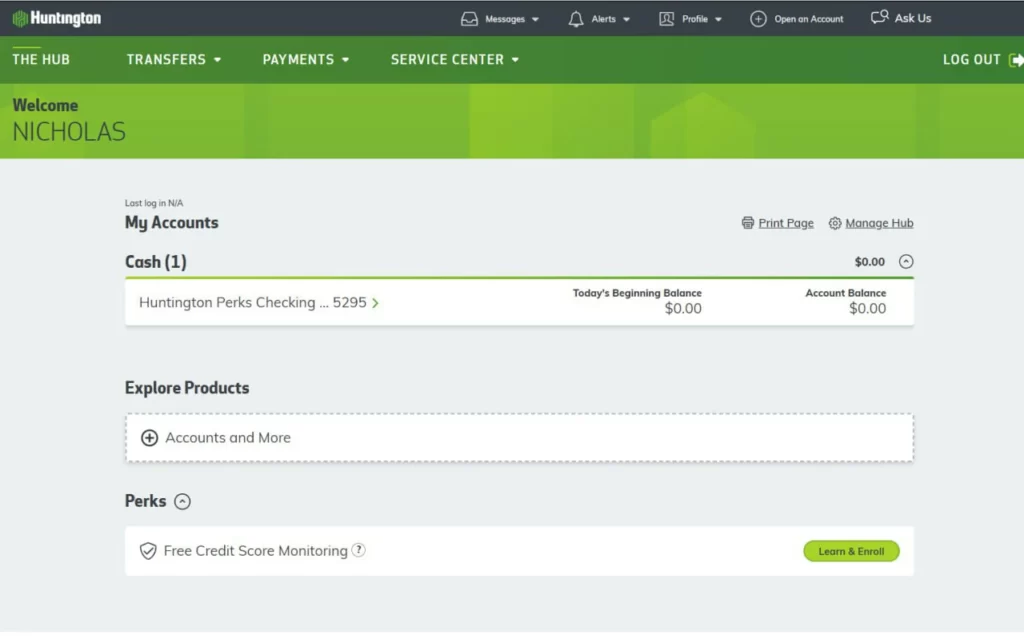This screenshot has height=638, width=1024.
Task: Click the plus icon in Accounts and More
Action: click(150, 438)
